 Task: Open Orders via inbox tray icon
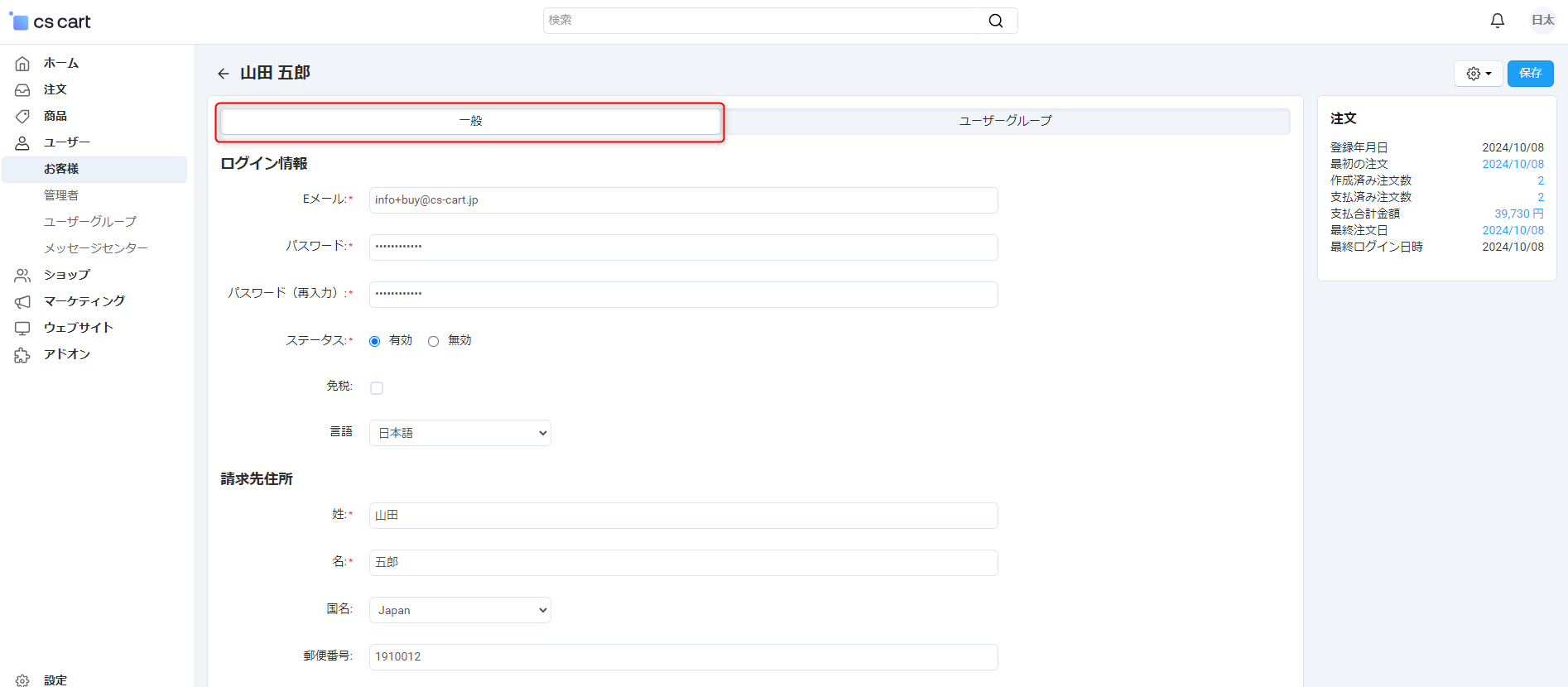pos(22,90)
